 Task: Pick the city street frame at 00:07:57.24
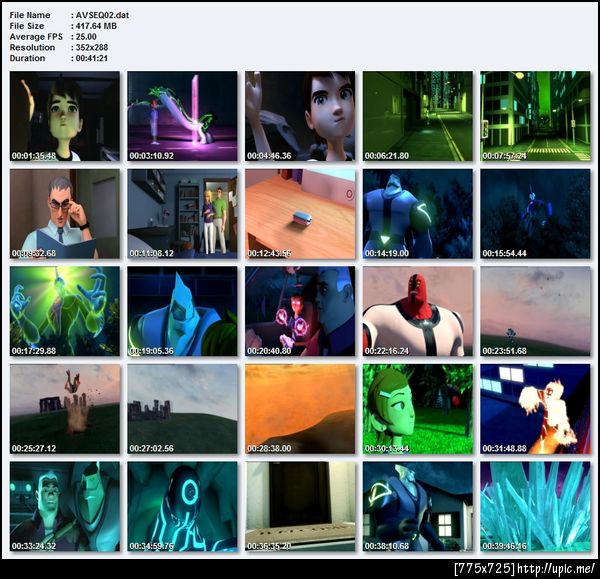[535, 116]
